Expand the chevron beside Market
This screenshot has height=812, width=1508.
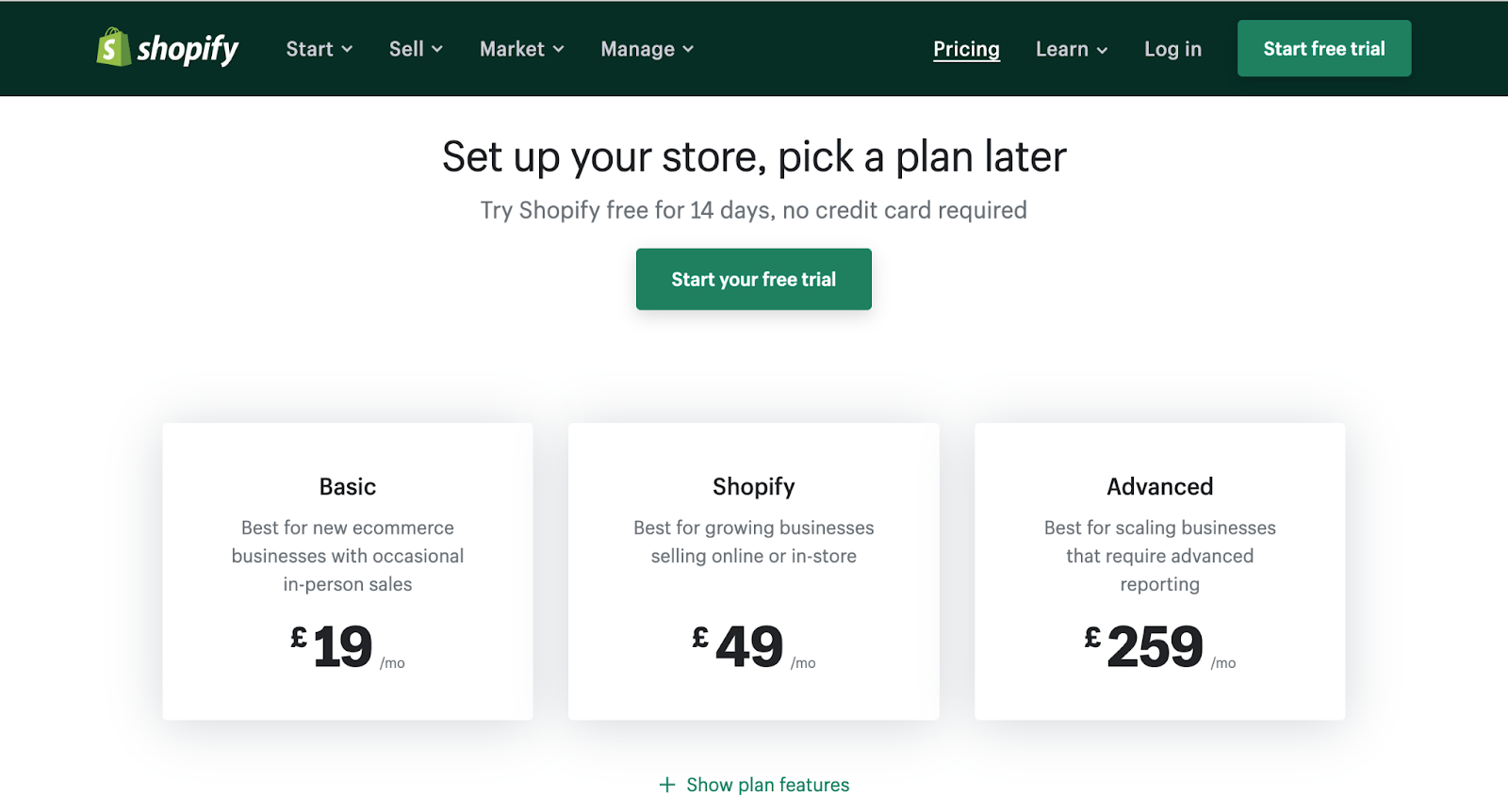(558, 49)
